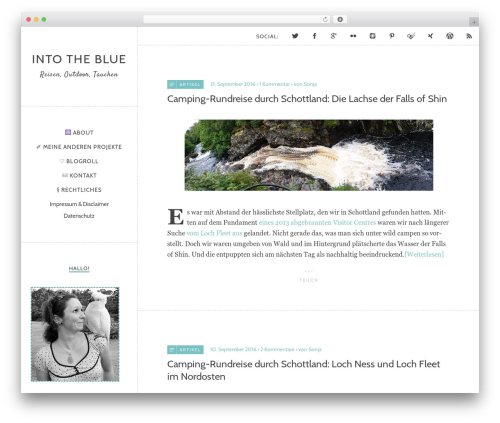Go to Into The Blue site title

tap(79, 59)
